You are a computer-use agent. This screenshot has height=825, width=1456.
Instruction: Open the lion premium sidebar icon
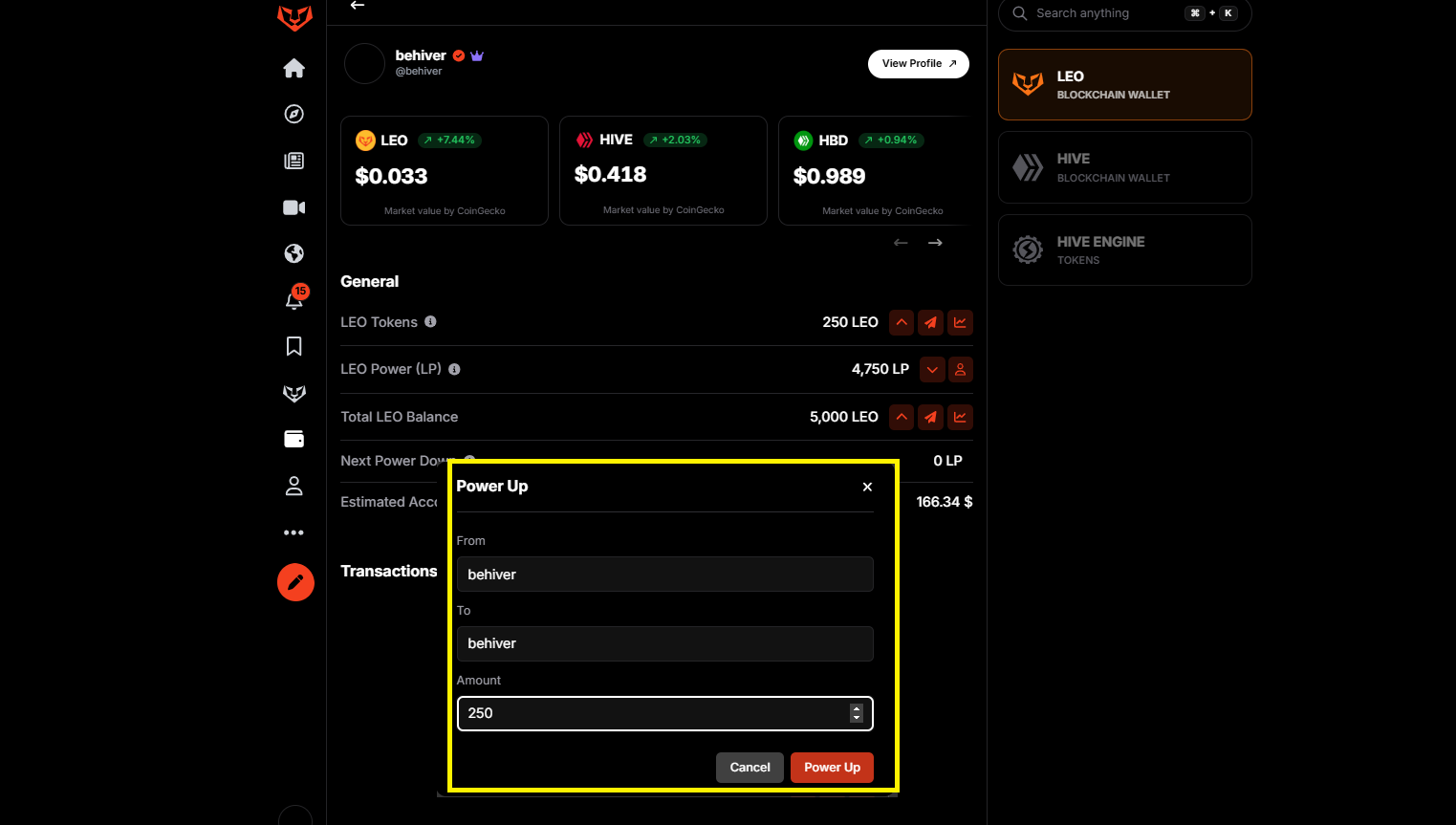point(294,393)
